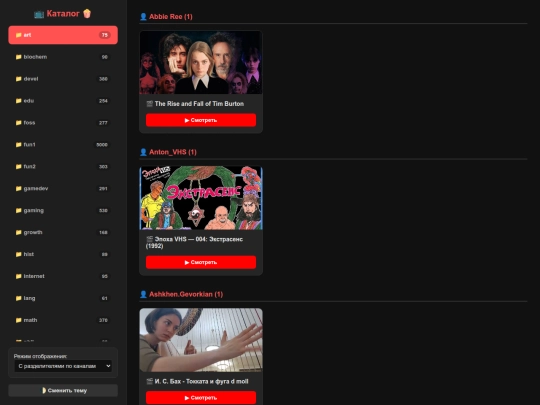
Task: Click the edu folder icon
Action: (x=19, y=101)
